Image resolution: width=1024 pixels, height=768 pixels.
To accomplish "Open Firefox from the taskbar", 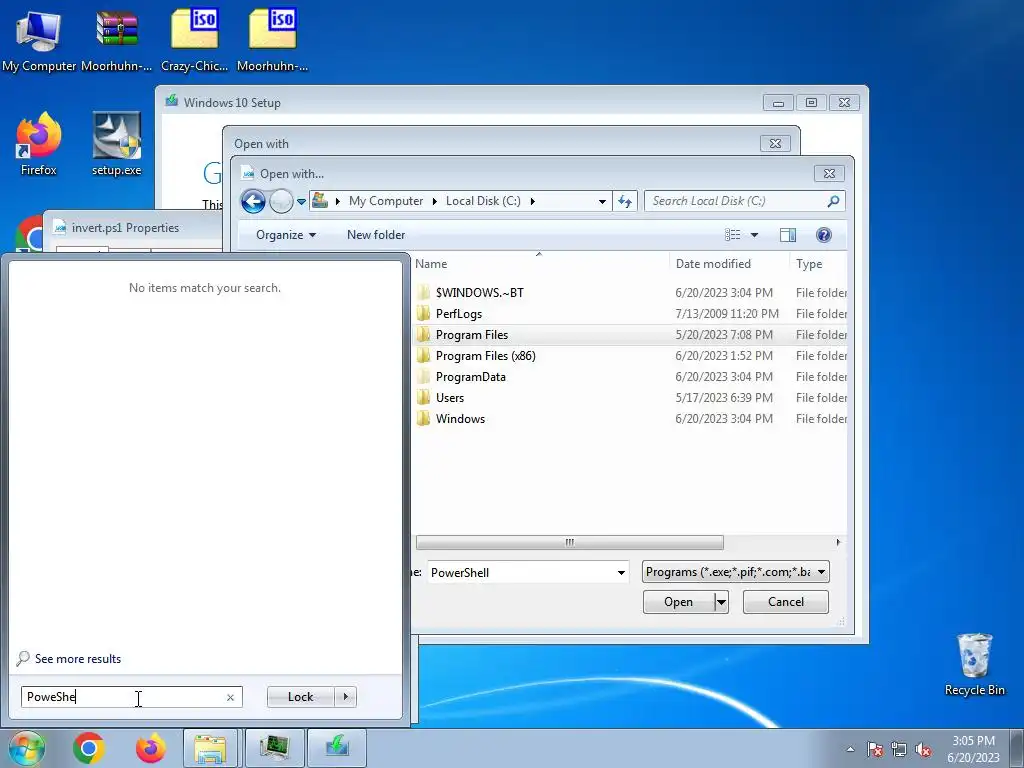I will coord(151,748).
